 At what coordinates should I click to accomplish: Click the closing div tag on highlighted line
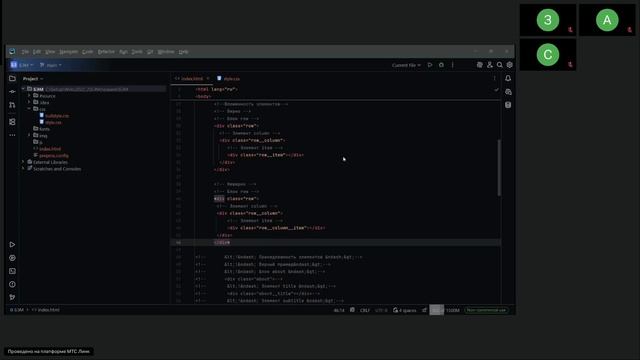point(222,242)
